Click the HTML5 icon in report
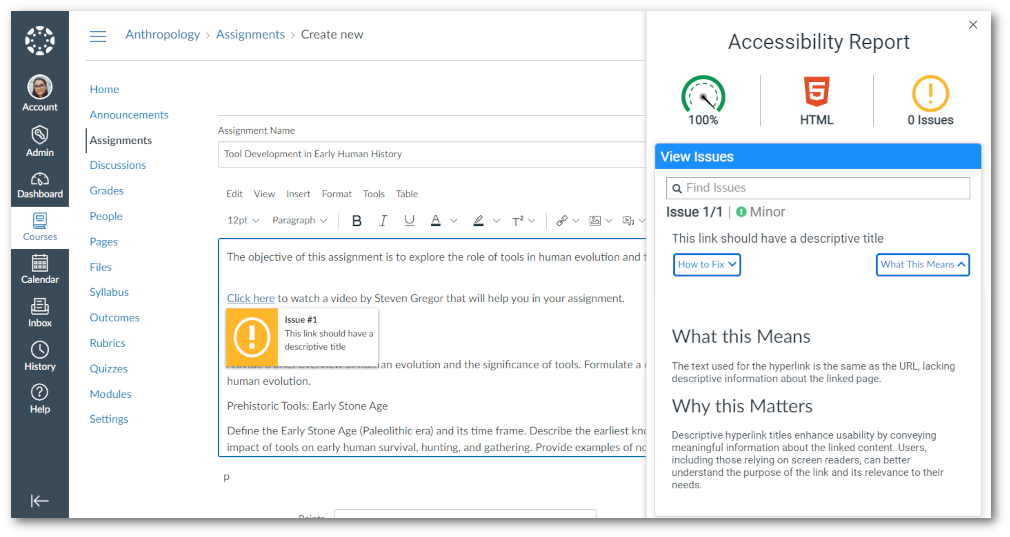Image resolution: width=1010 pixels, height=537 pixels. click(817, 91)
